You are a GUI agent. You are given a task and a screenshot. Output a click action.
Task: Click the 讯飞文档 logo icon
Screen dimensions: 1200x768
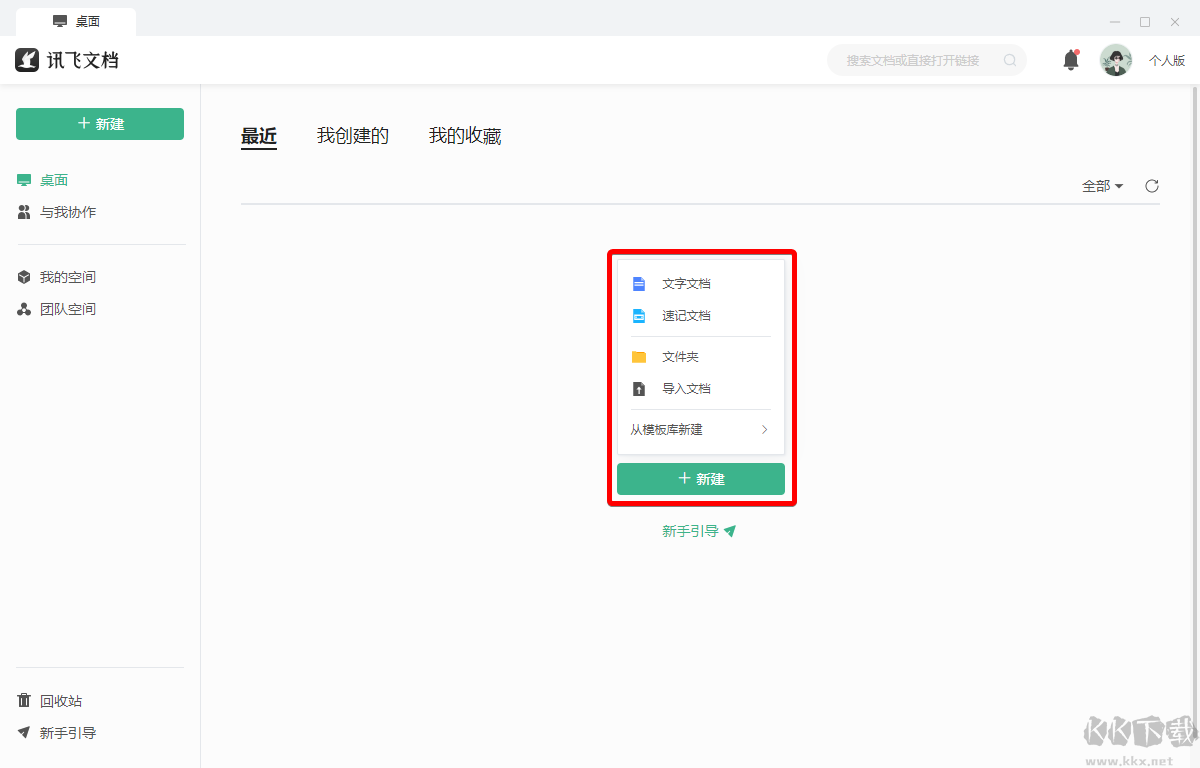pos(27,60)
